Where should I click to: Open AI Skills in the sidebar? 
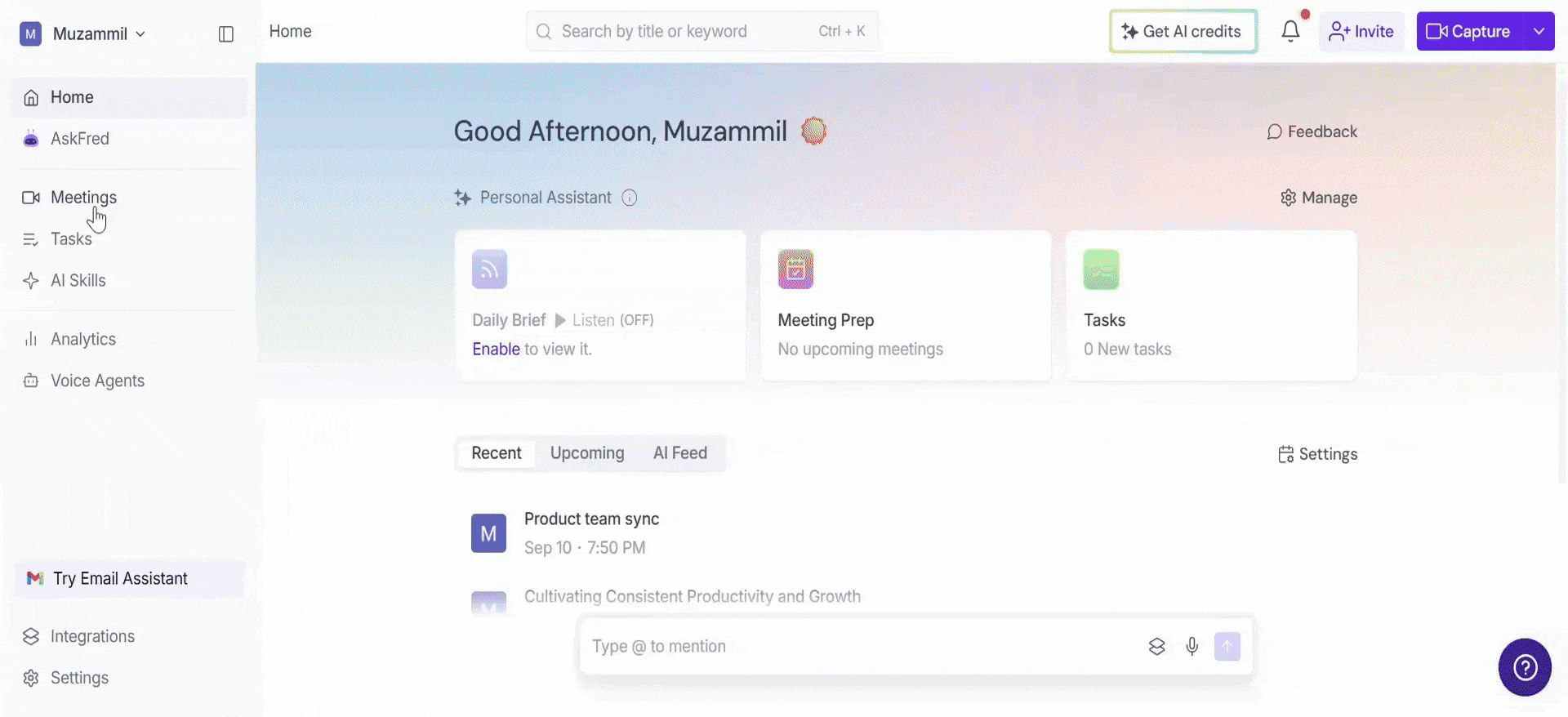click(x=129, y=281)
